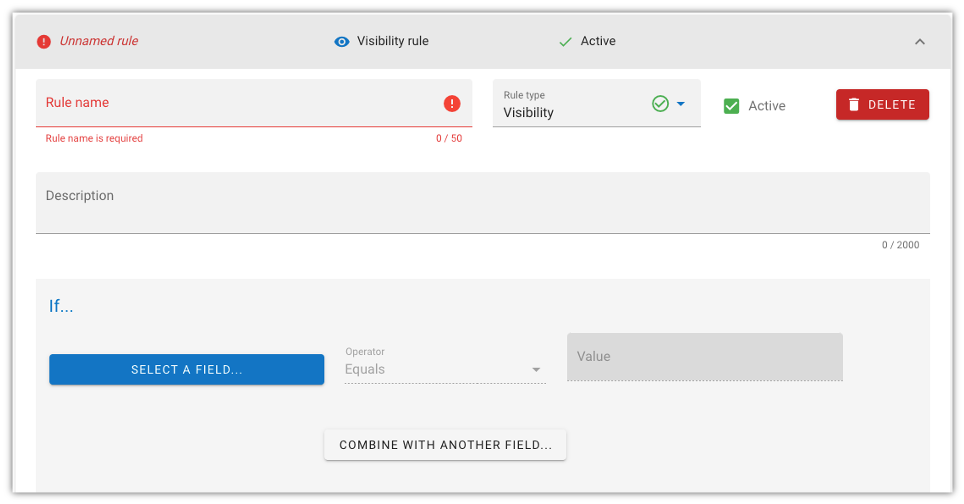Open the Rule type dropdown arrow
This screenshot has width=964, height=504.
tap(681, 104)
